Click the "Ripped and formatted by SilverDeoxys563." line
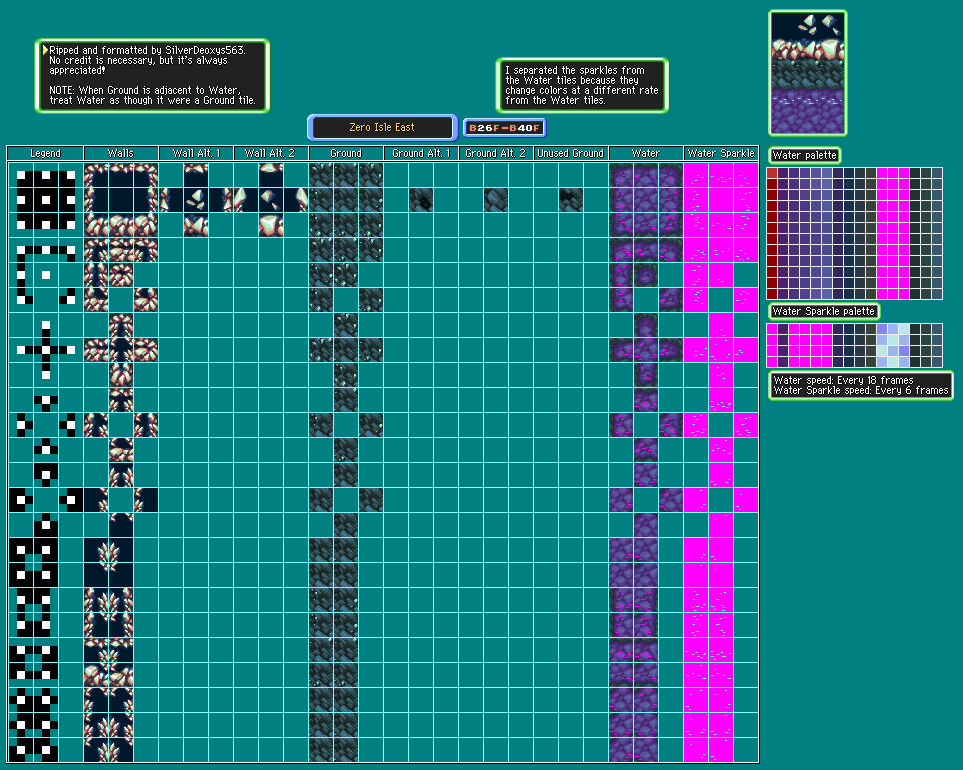The width and height of the screenshot is (963, 770). (147, 50)
